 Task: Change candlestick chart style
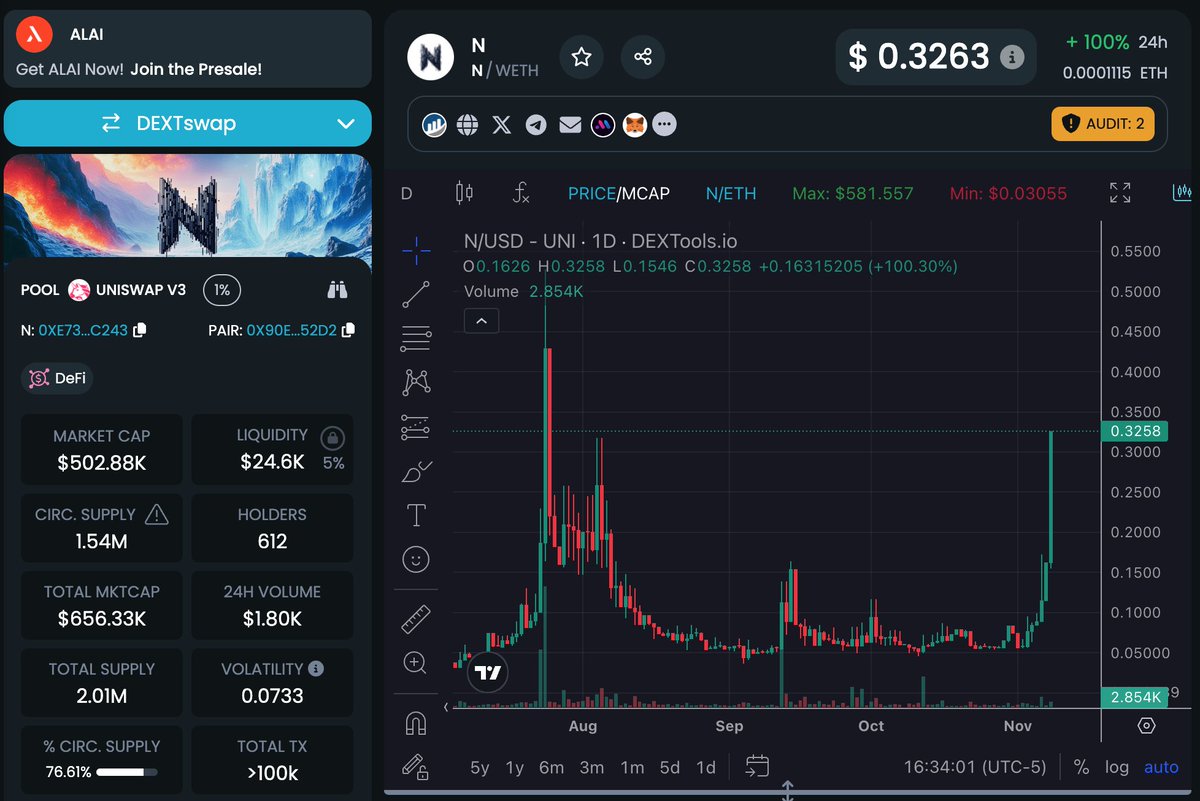pyautogui.click(x=463, y=193)
